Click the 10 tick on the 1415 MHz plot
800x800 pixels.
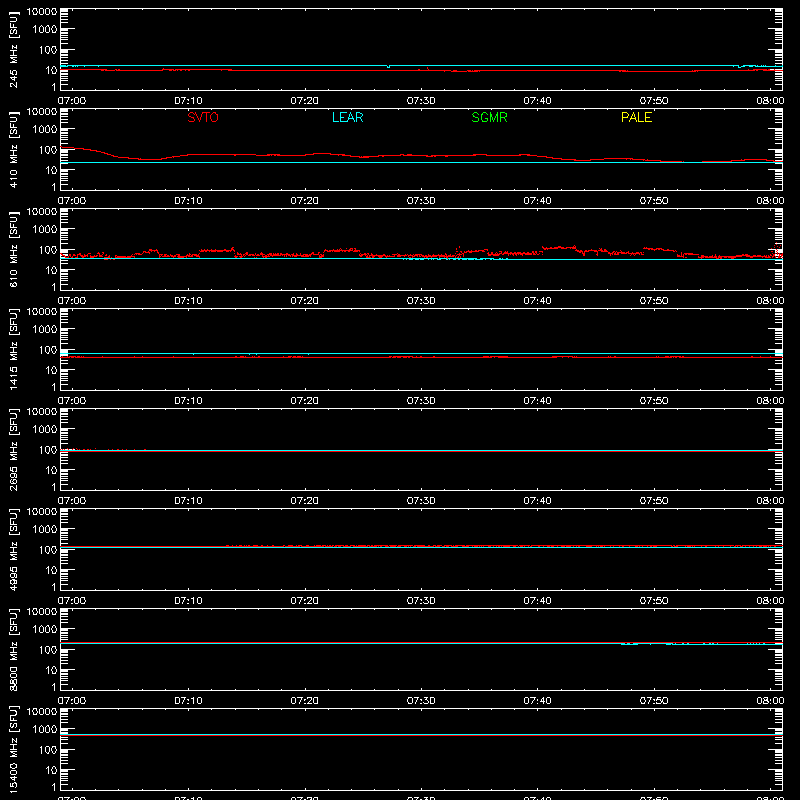click(x=51, y=370)
